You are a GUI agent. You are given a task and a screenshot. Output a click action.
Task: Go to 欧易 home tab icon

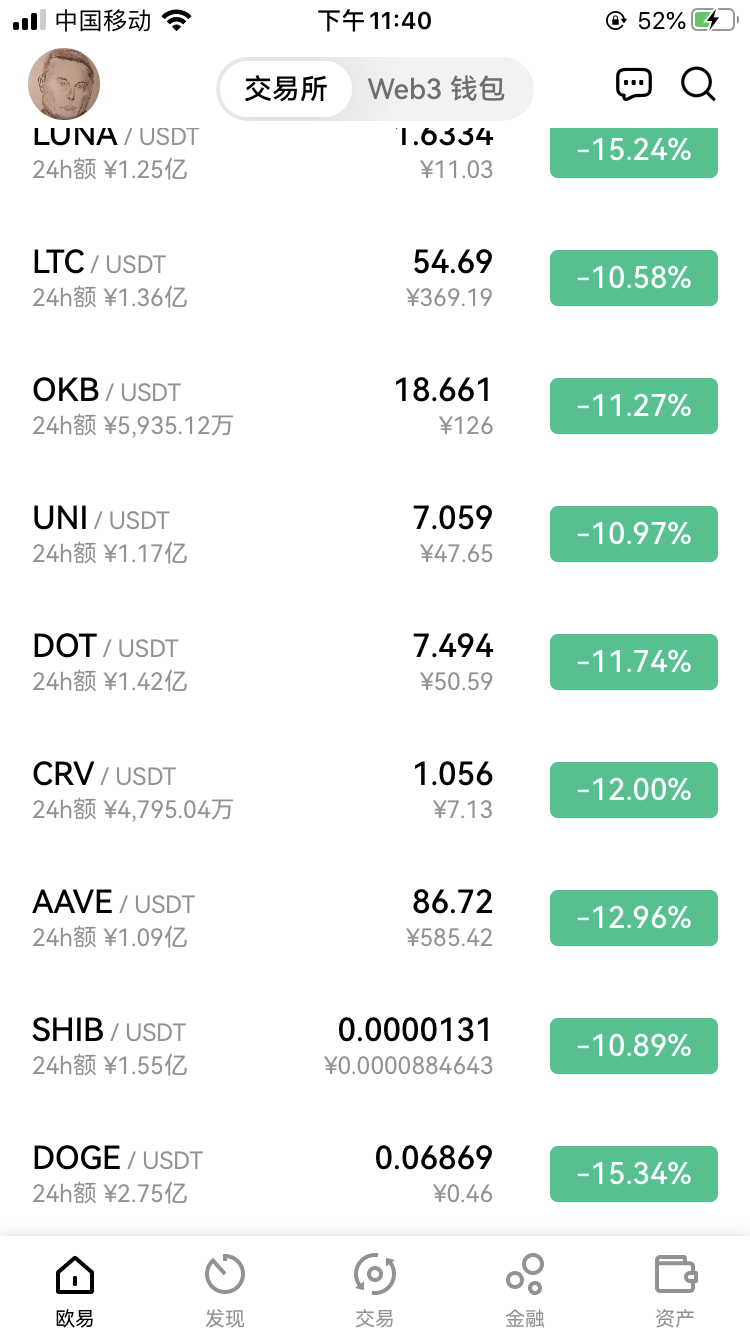click(x=75, y=1275)
